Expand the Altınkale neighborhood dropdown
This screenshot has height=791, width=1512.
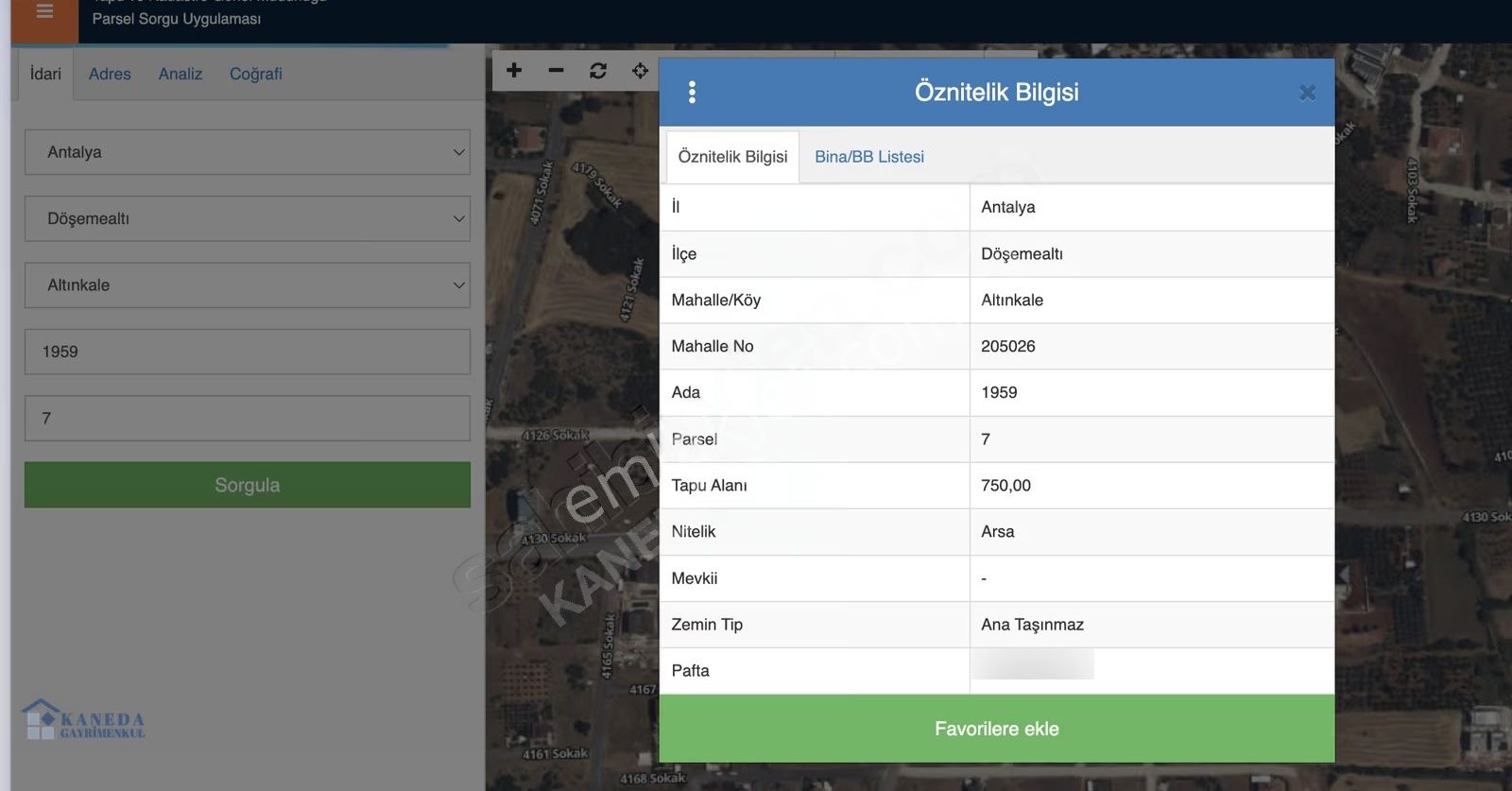(x=248, y=285)
